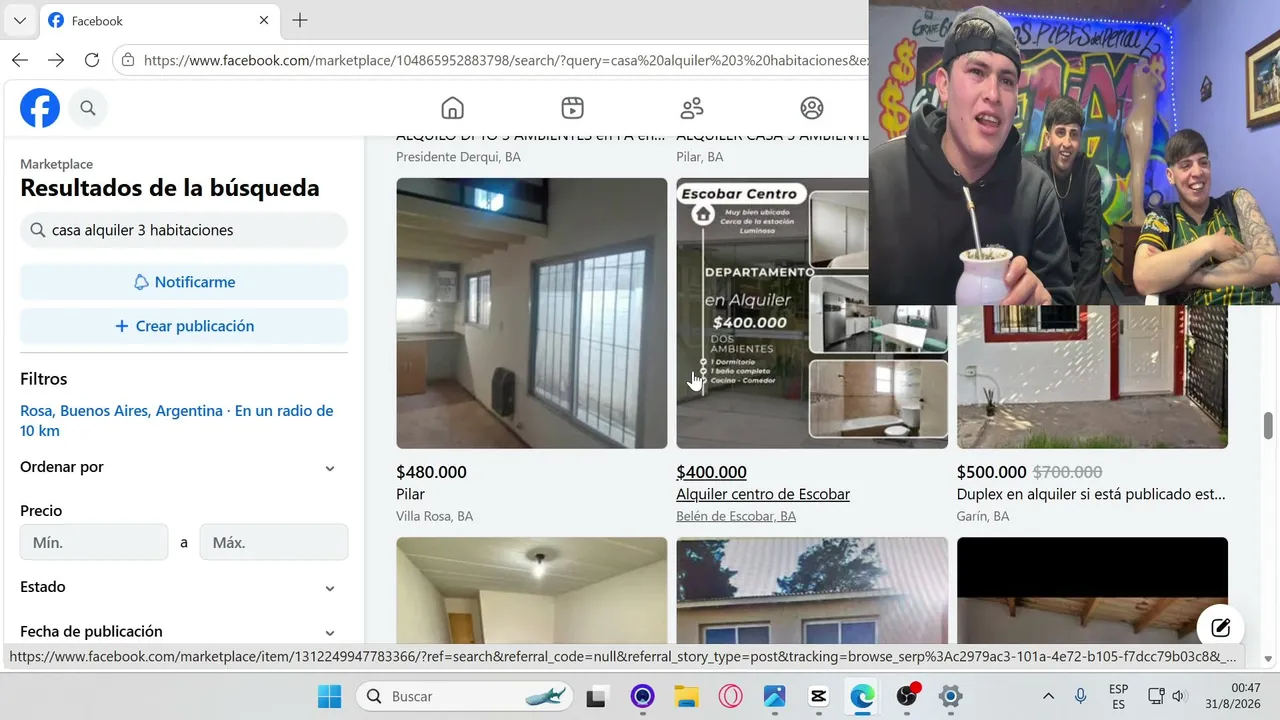The height and width of the screenshot is (720, 1280).
Task: Click the page vertical scrollbar thumb
Action: (x=1269, y=425)
